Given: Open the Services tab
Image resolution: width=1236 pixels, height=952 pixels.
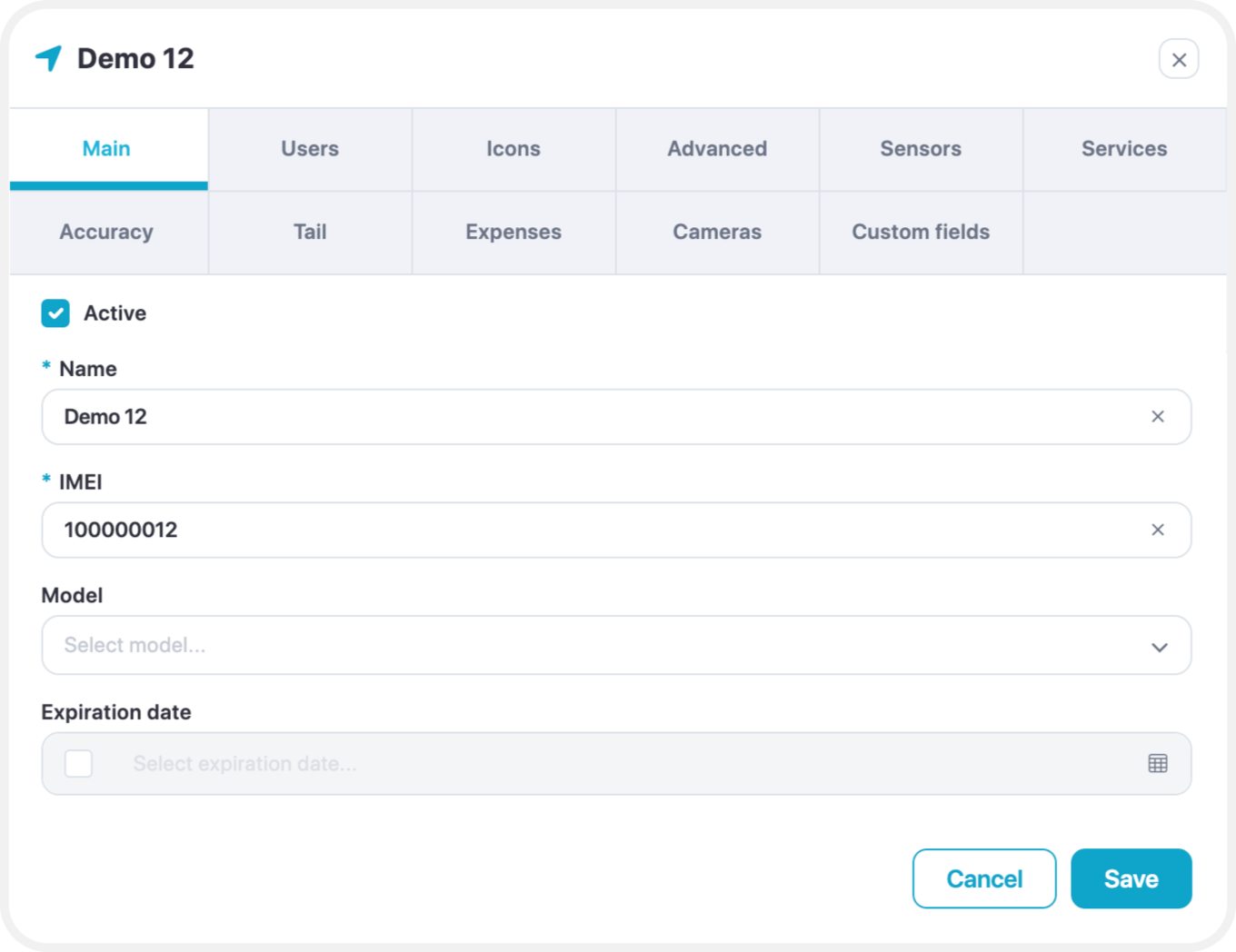Looking at the screenshot, I should tap(1124, 149).
